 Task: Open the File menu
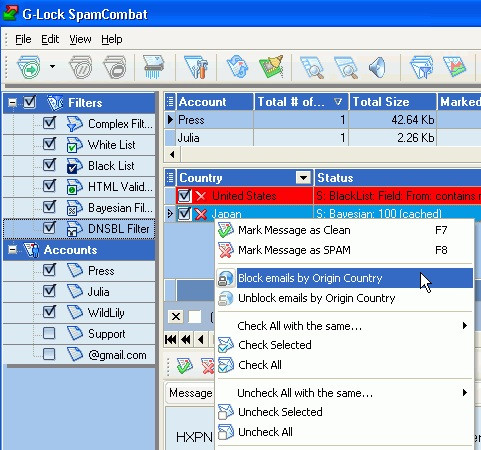coord(23,39)
